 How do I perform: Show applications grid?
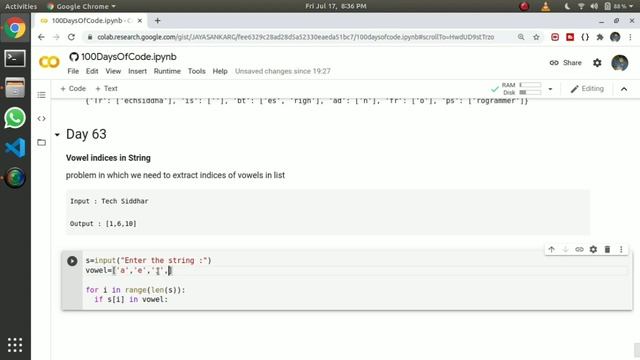[x=15, y=345]
